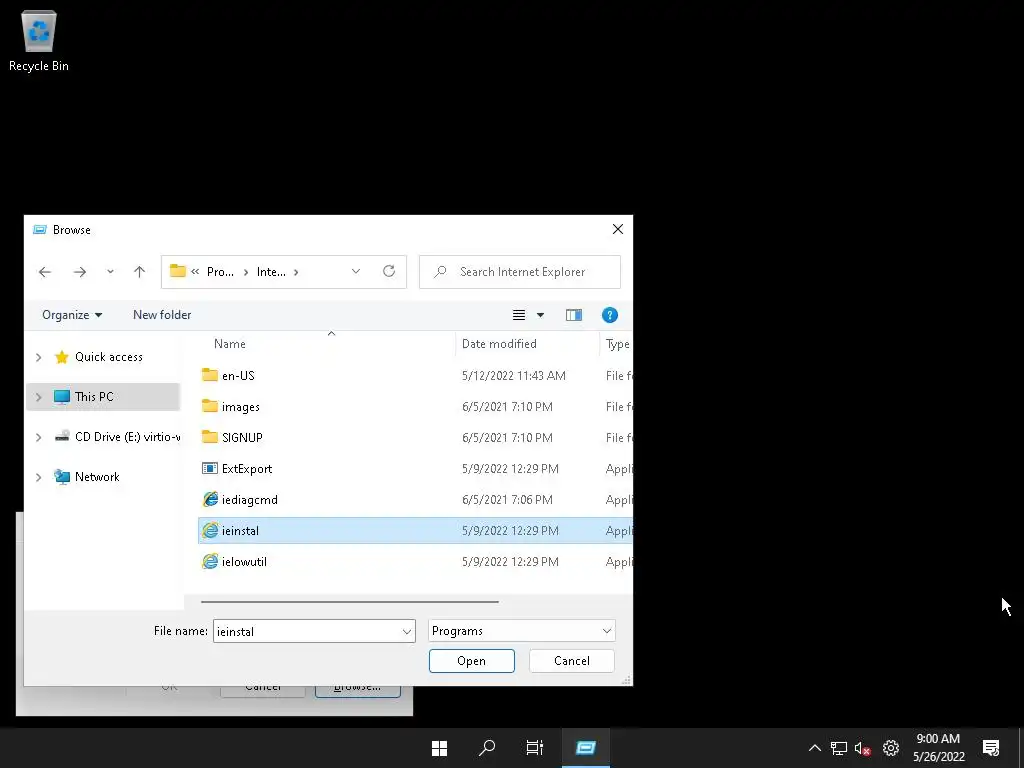
Task: Expand the Network node
Action: [39, 477]
